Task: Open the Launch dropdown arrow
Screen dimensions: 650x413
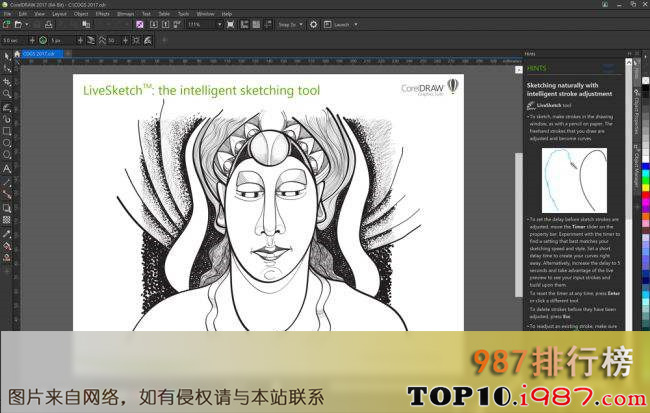Action: tap(356, 24)
